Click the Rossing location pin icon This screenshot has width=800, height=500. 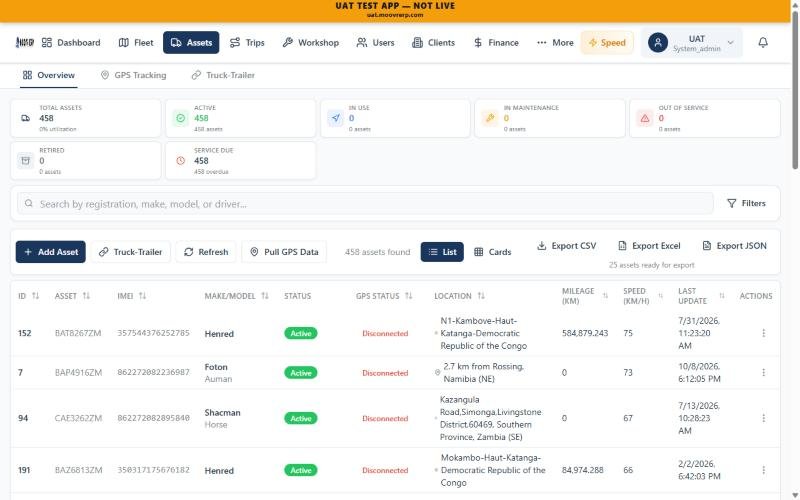[437, 372]
